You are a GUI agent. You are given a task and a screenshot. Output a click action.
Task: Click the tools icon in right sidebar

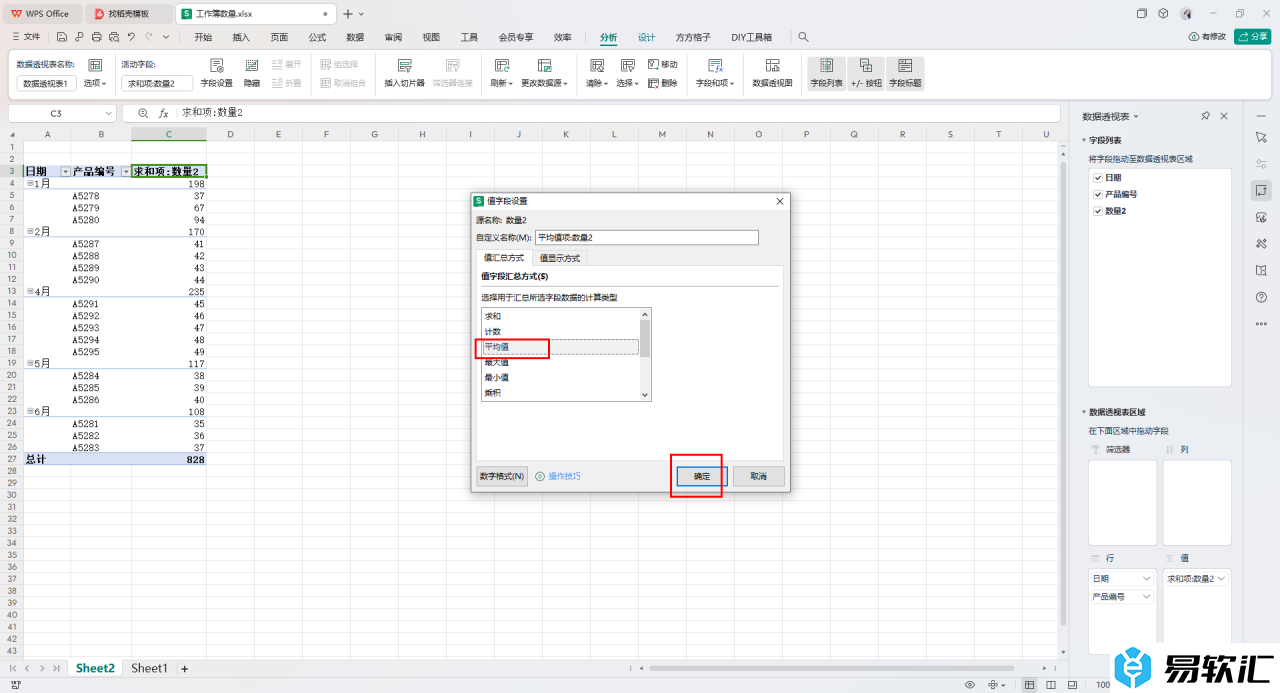pyautogui.click(x=1261, y=243)
